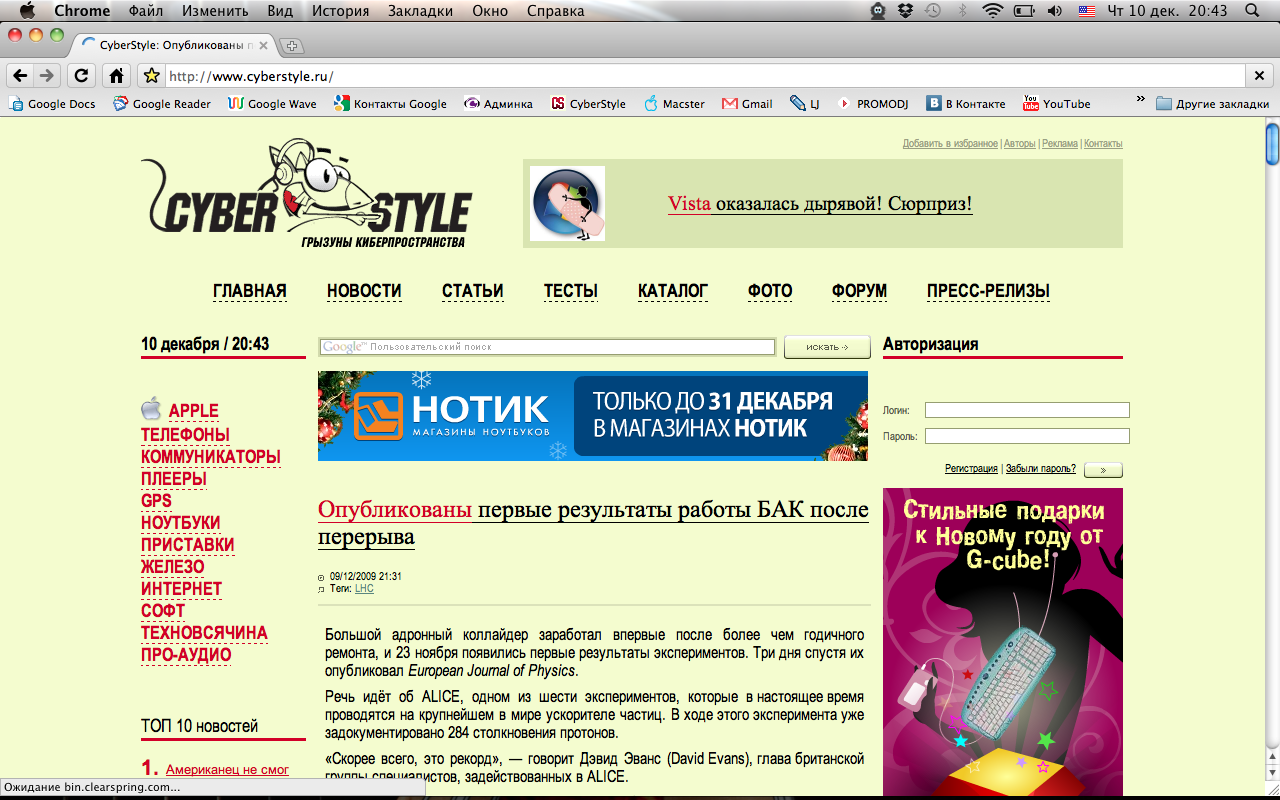Open Другие закладки folder
Image resolution: width=1280 pixels, height=800 pixels.
[x=1213, y=103]
